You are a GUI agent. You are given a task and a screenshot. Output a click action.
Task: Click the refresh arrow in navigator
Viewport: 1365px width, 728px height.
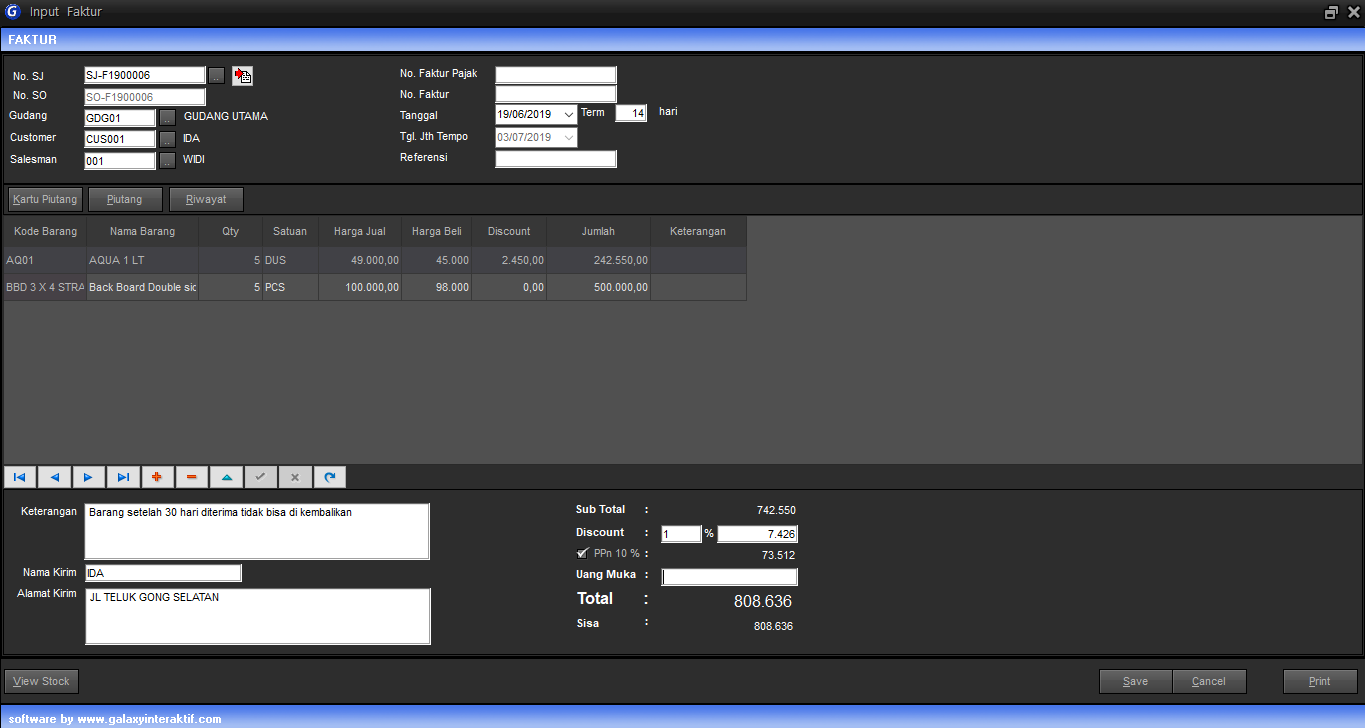click(329, 477)
